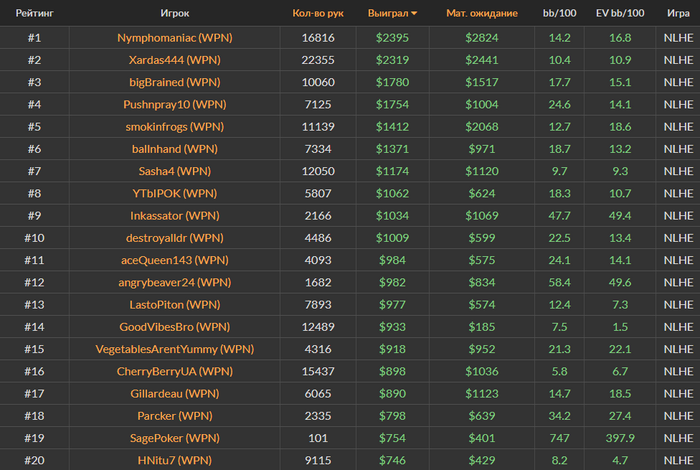The height and width of the screenshot is (470, 700).
Task: Click the sort arrow next to Выиграл
Action: coord(414,13)
